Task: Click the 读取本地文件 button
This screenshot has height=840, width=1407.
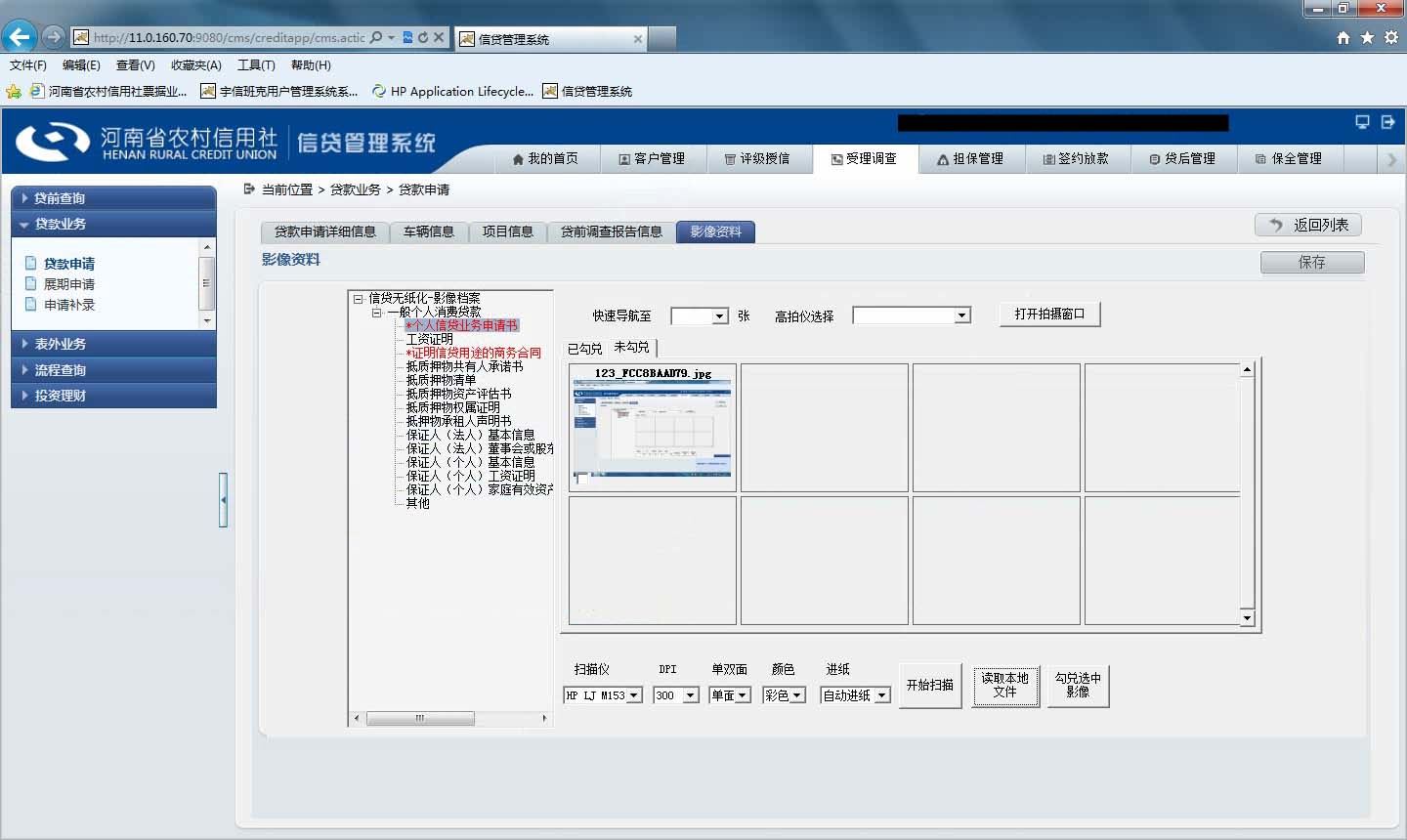Action: click(x=1004, y=686)
